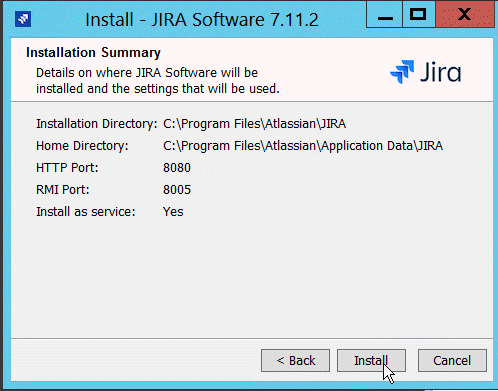Select the port value 8080
Screen dimensions: 498x391
[x=177, y=168]
